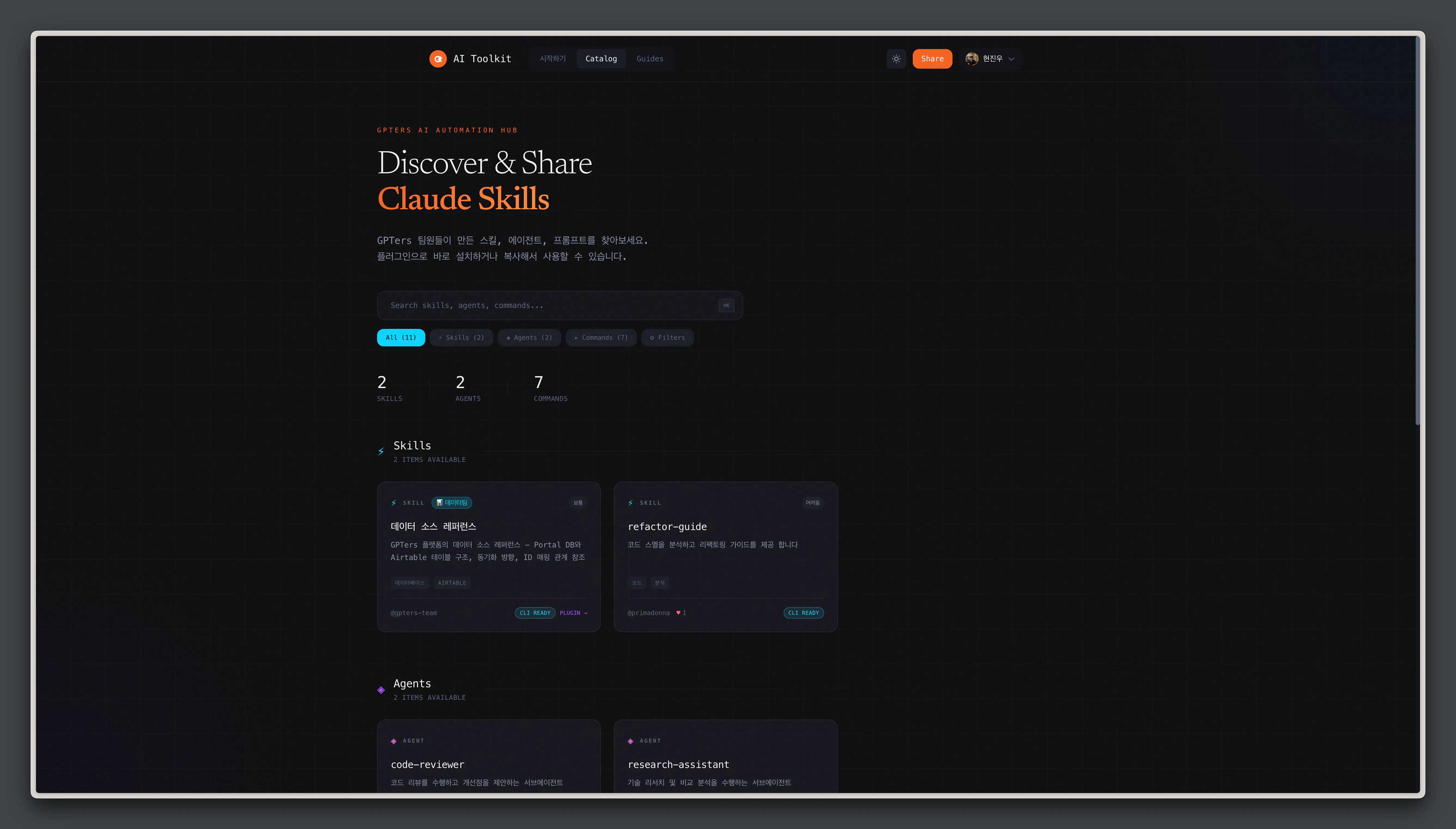Toggle light/dark theme sun icon
Viewport: 1456px width, 829px height.
[896, 59]
